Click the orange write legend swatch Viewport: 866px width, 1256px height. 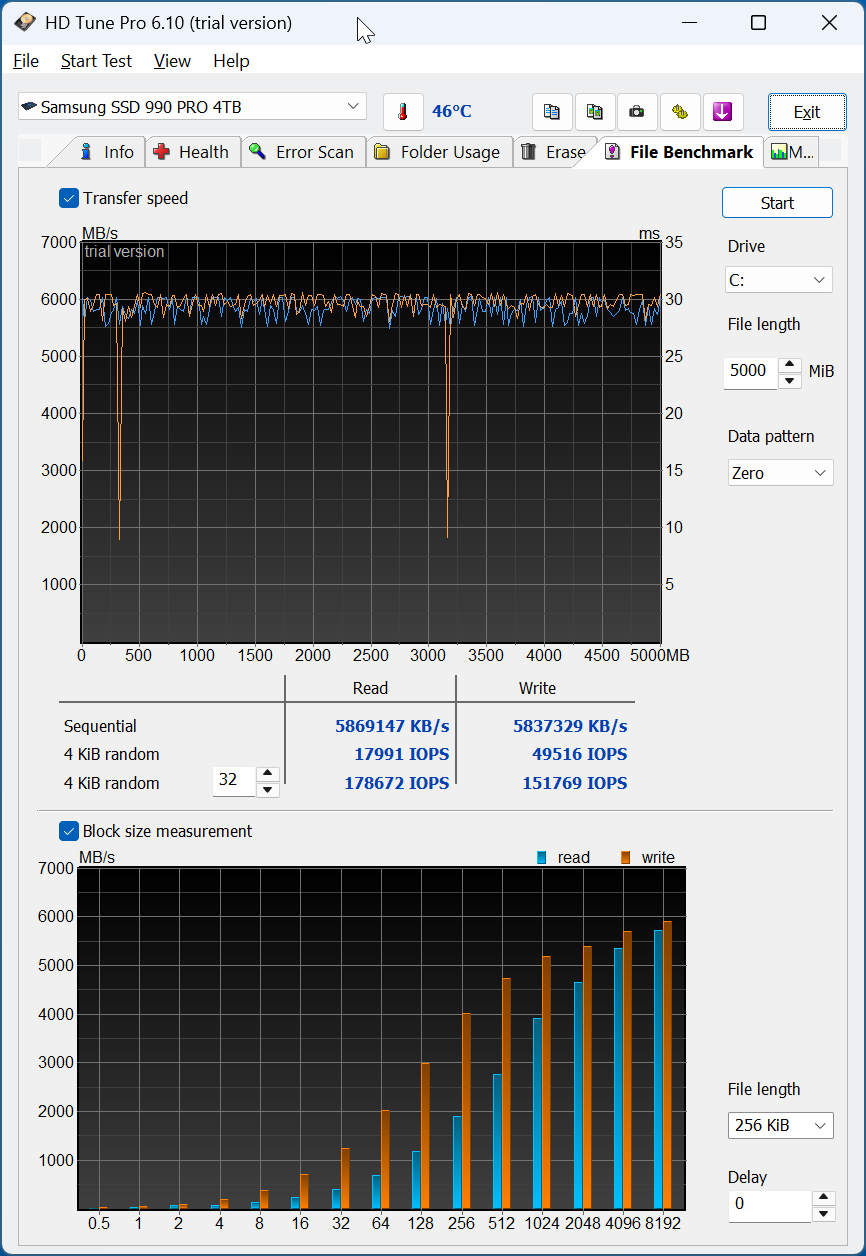(626, 857)
